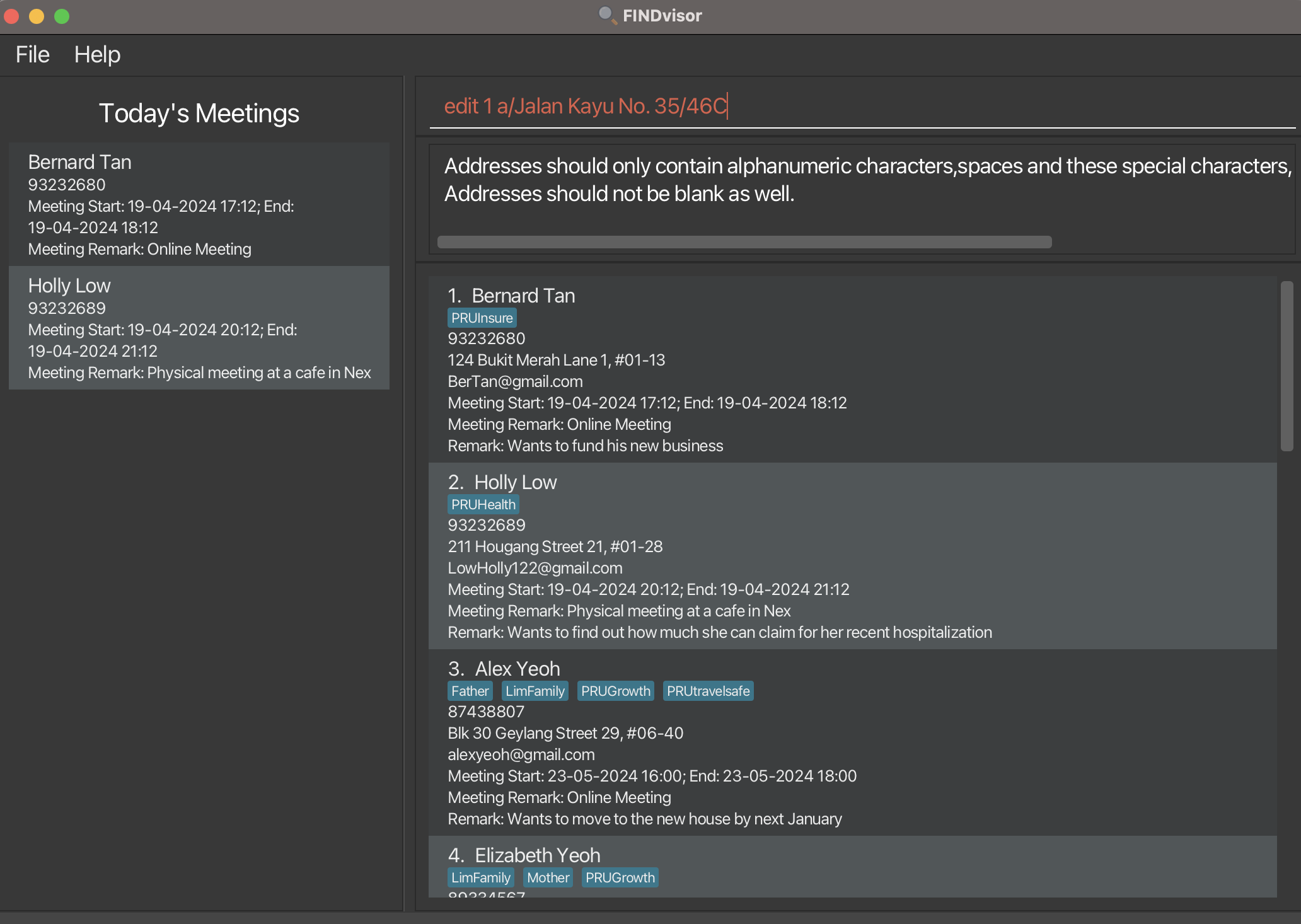Click the client list vertical scrollbar
The height and width of the screenshot is (924, 1301).
tap(1287, 366)
